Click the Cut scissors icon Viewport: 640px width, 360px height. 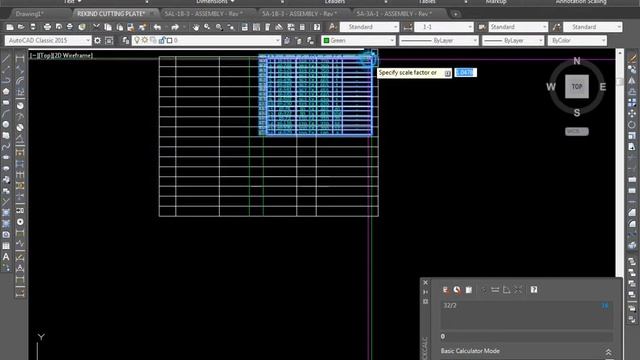pos(96,27)
